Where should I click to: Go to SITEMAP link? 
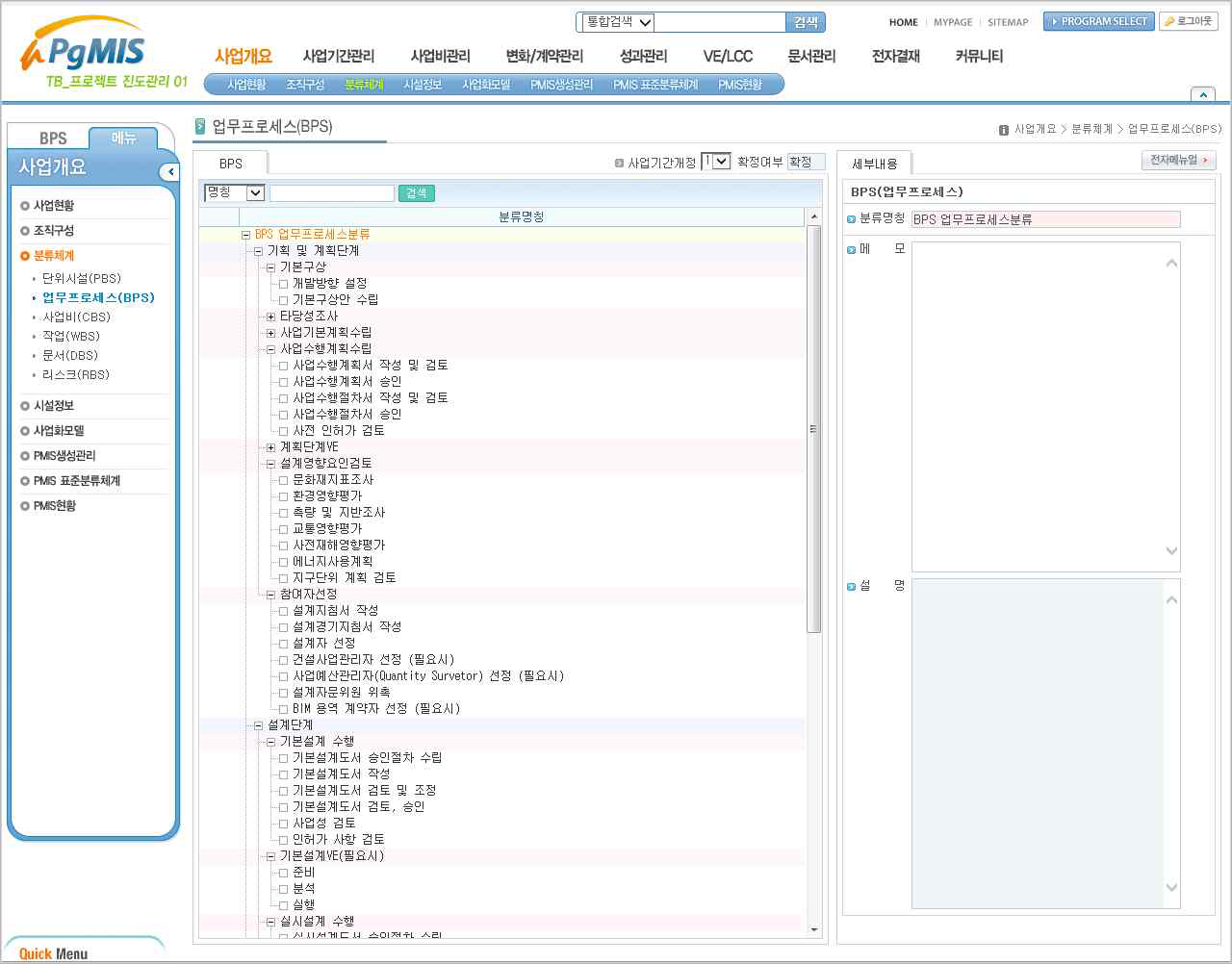tap(1008, 22)
